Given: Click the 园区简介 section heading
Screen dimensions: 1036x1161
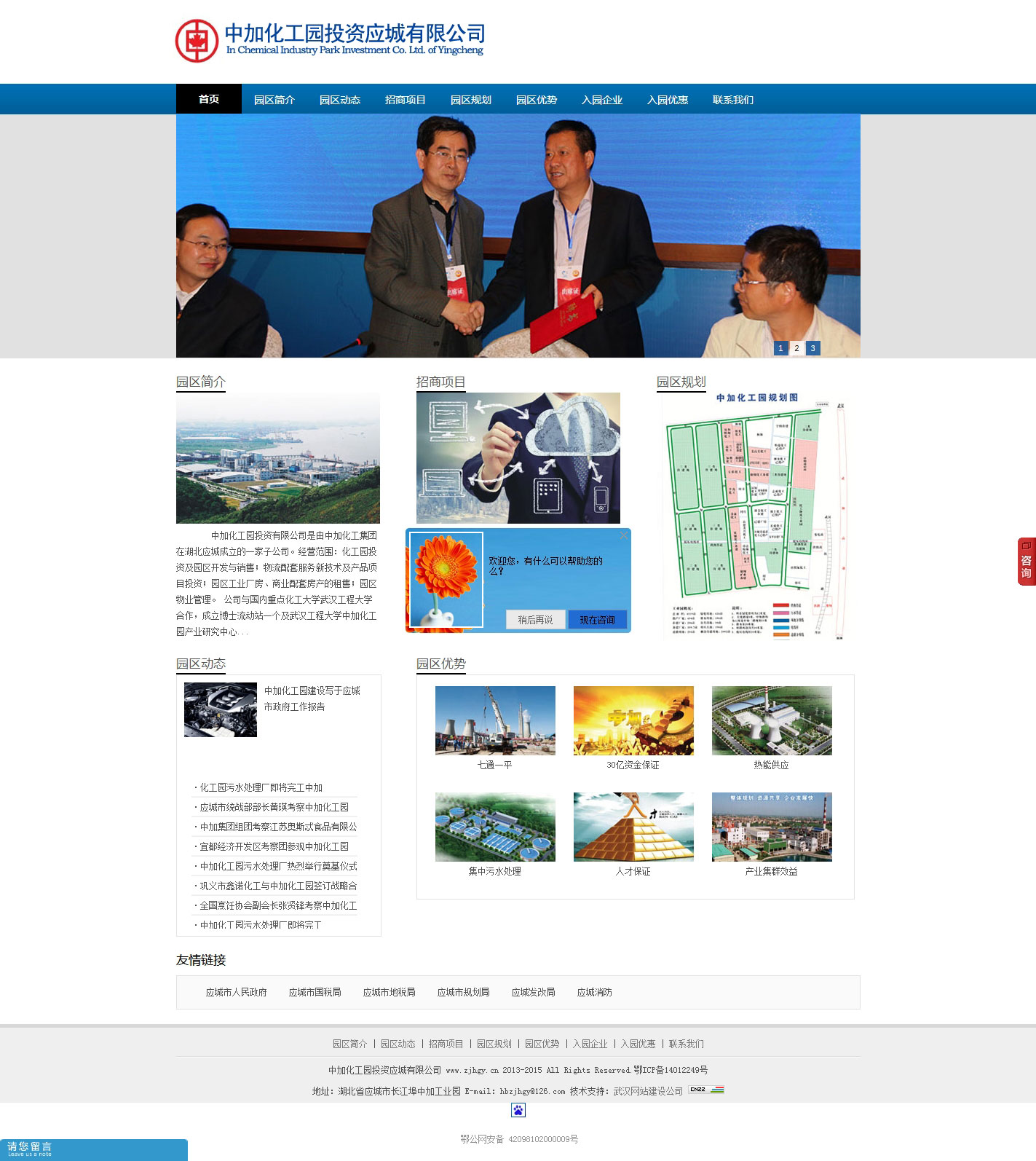Looking at the screenshot, I should click(201, 382).
